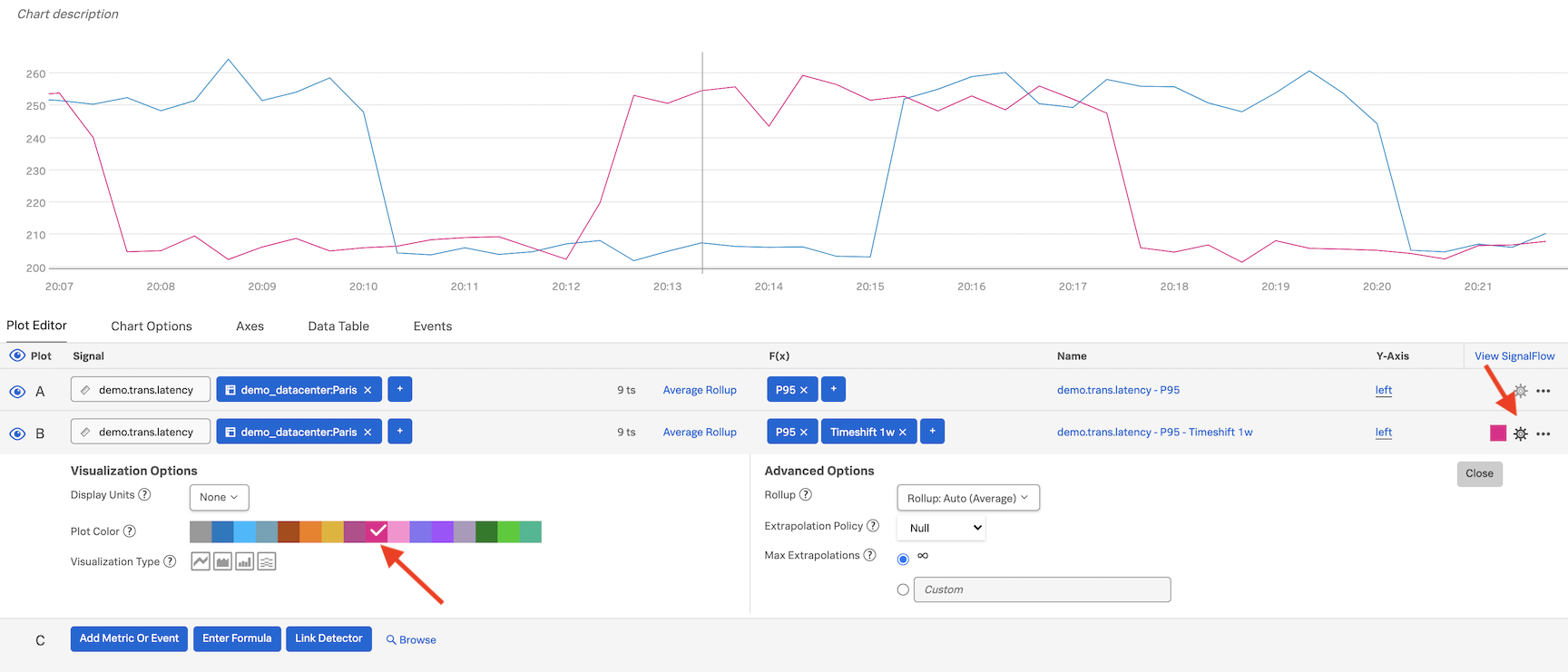Image resolution: width=1568 pixels, height=672 pixels.
Task: Remove Timeshift 1w function from plot B
Action: (x=903, y=433)
